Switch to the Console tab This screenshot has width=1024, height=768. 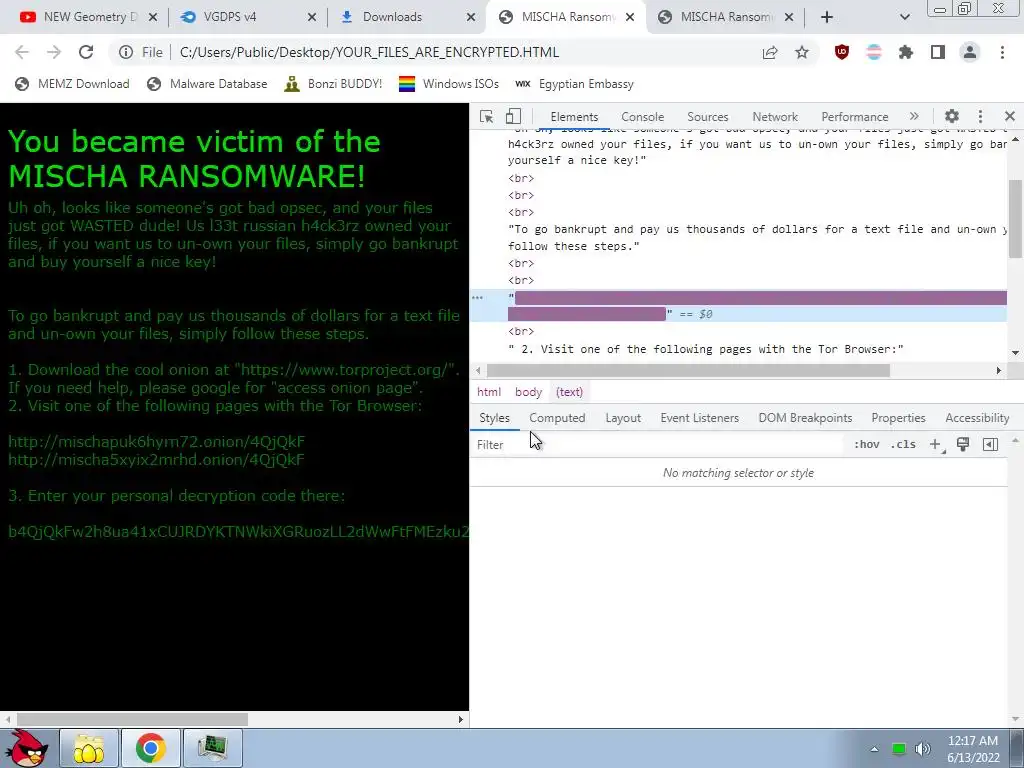pyautogui.click(x=643, y=117)
